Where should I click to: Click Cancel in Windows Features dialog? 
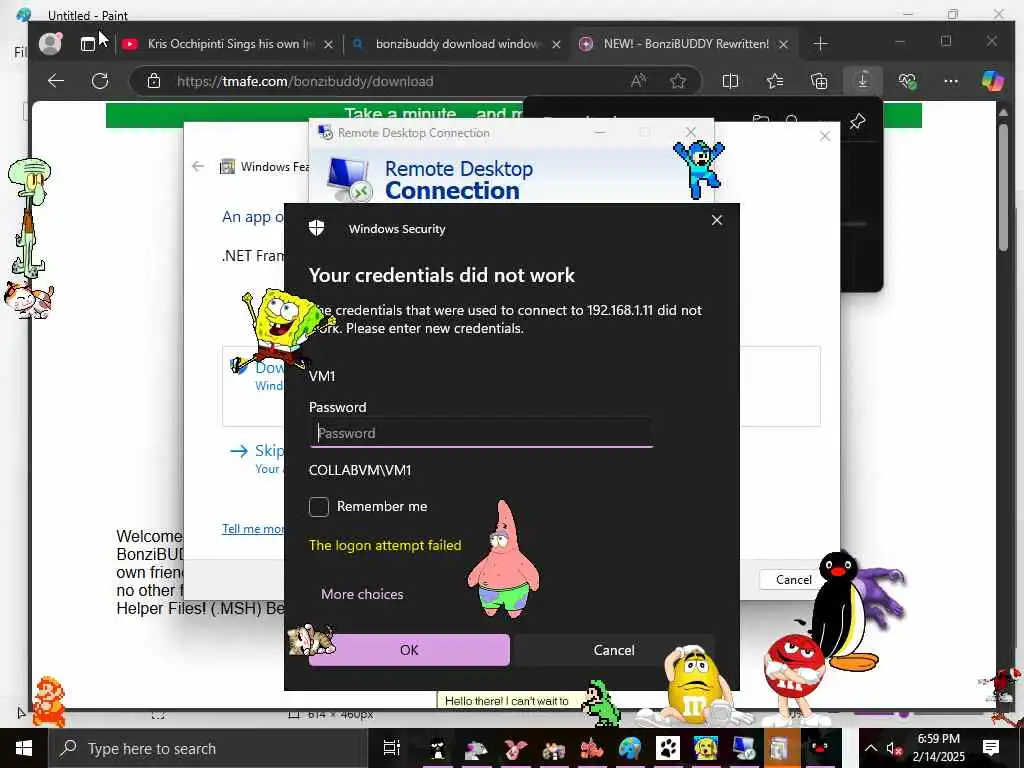pos(793,579)
